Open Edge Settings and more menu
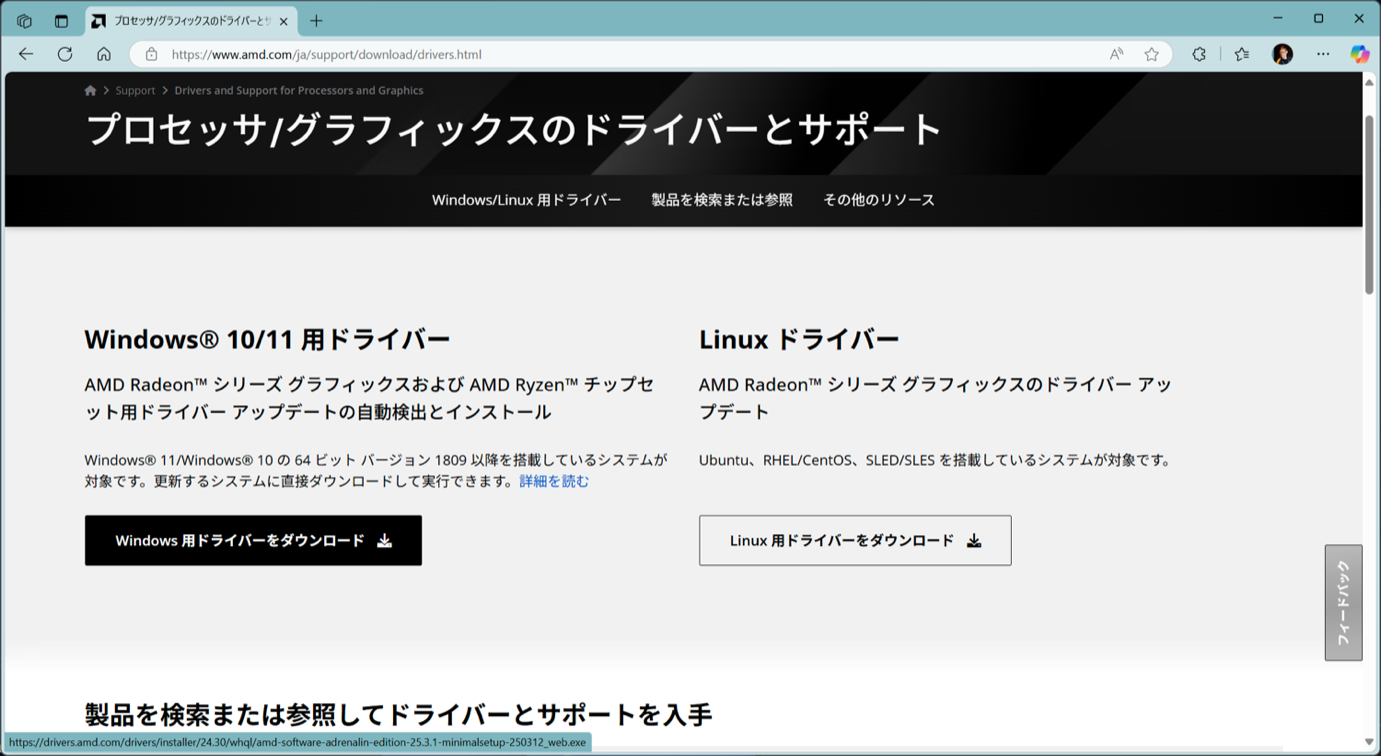1381x756 pixels. pyautogui.click(x=1323, y=54)
